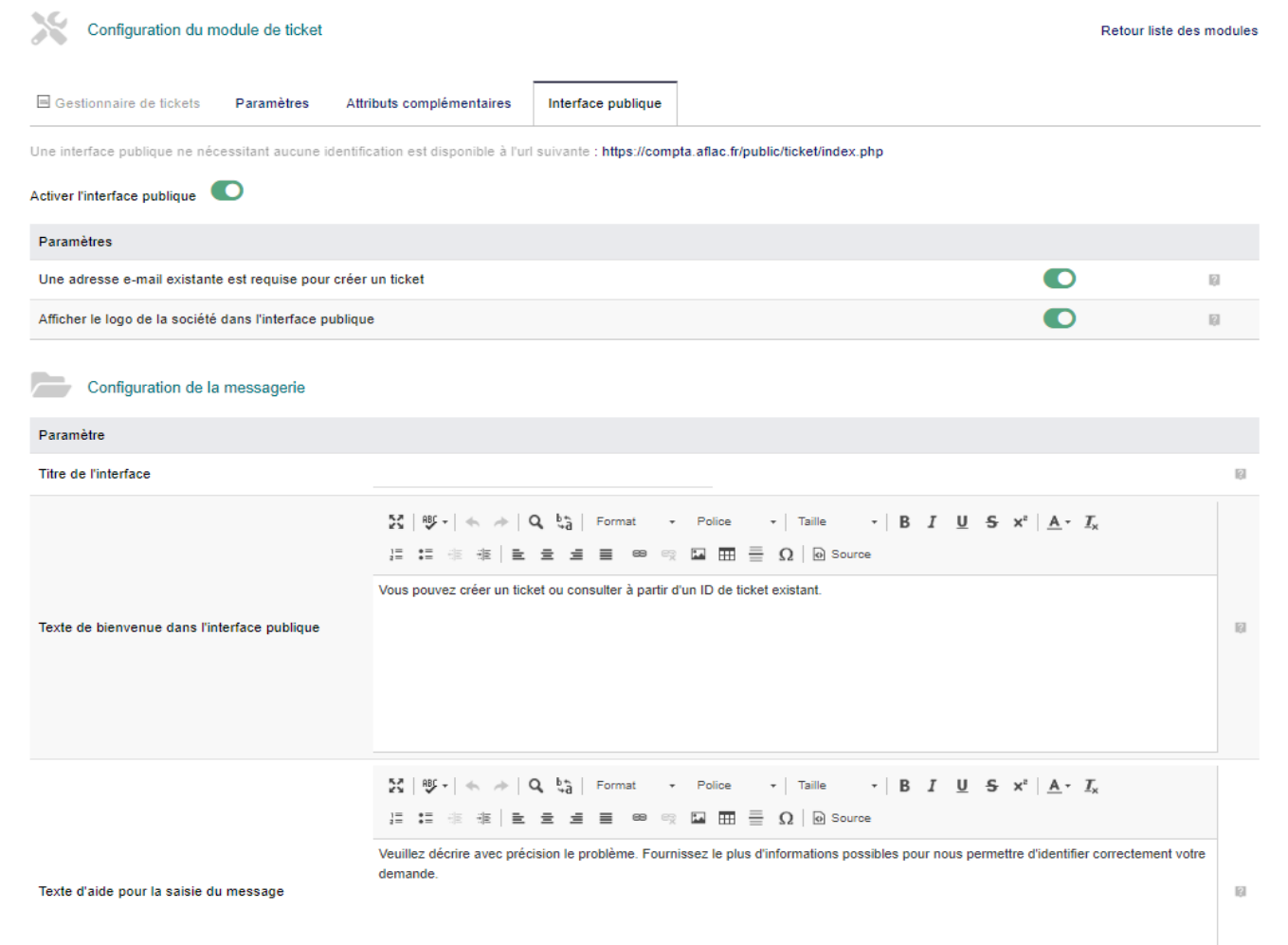Open the Attributs complémentaires tab
Image resolution: width=1288 pixels, height=945 pixels.
point(428,103)
